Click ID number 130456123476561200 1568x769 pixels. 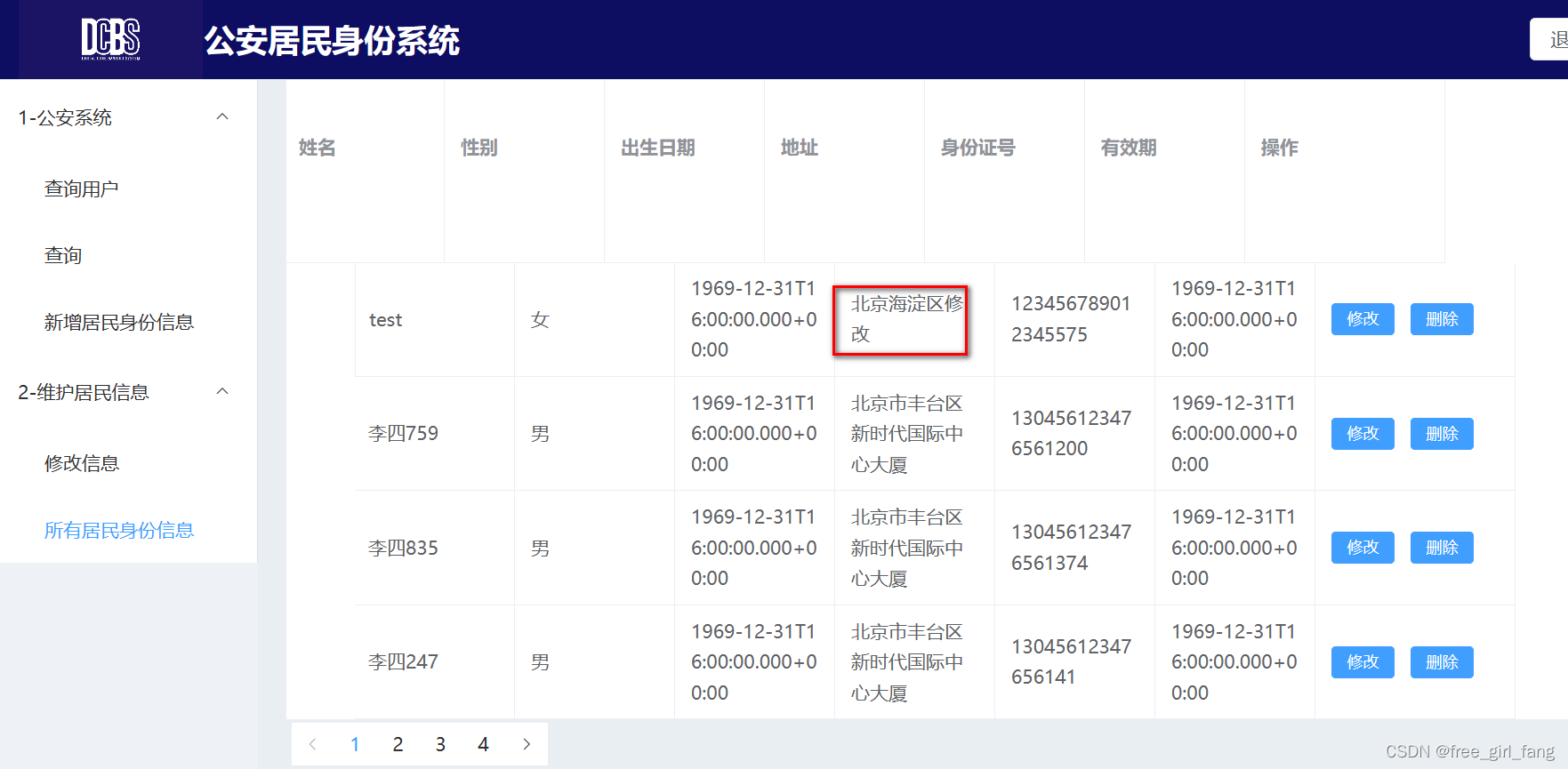1071,434
